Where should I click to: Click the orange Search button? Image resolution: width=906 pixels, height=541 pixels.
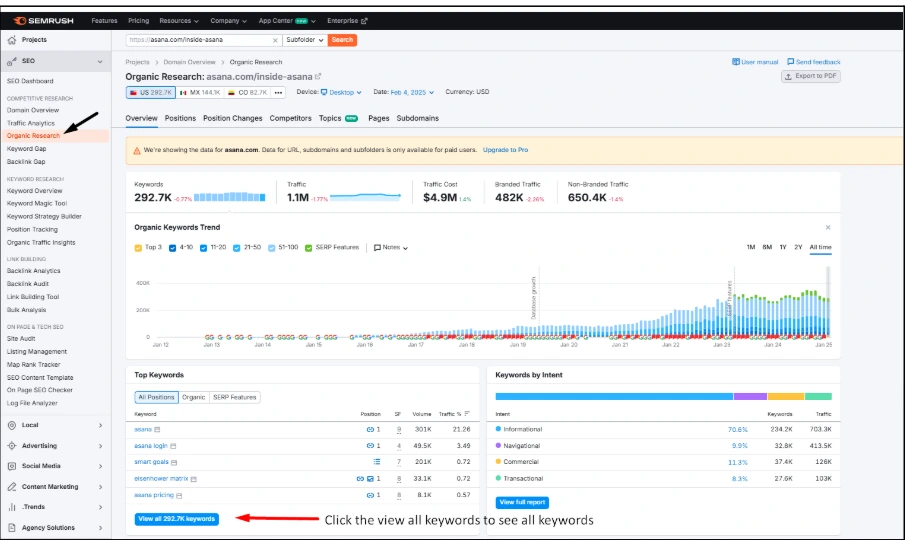point(342,40)
